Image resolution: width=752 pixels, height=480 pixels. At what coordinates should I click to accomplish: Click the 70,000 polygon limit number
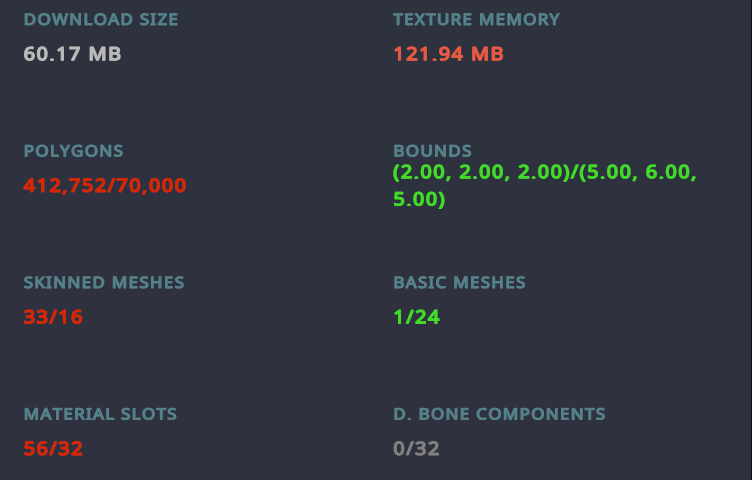151,186
